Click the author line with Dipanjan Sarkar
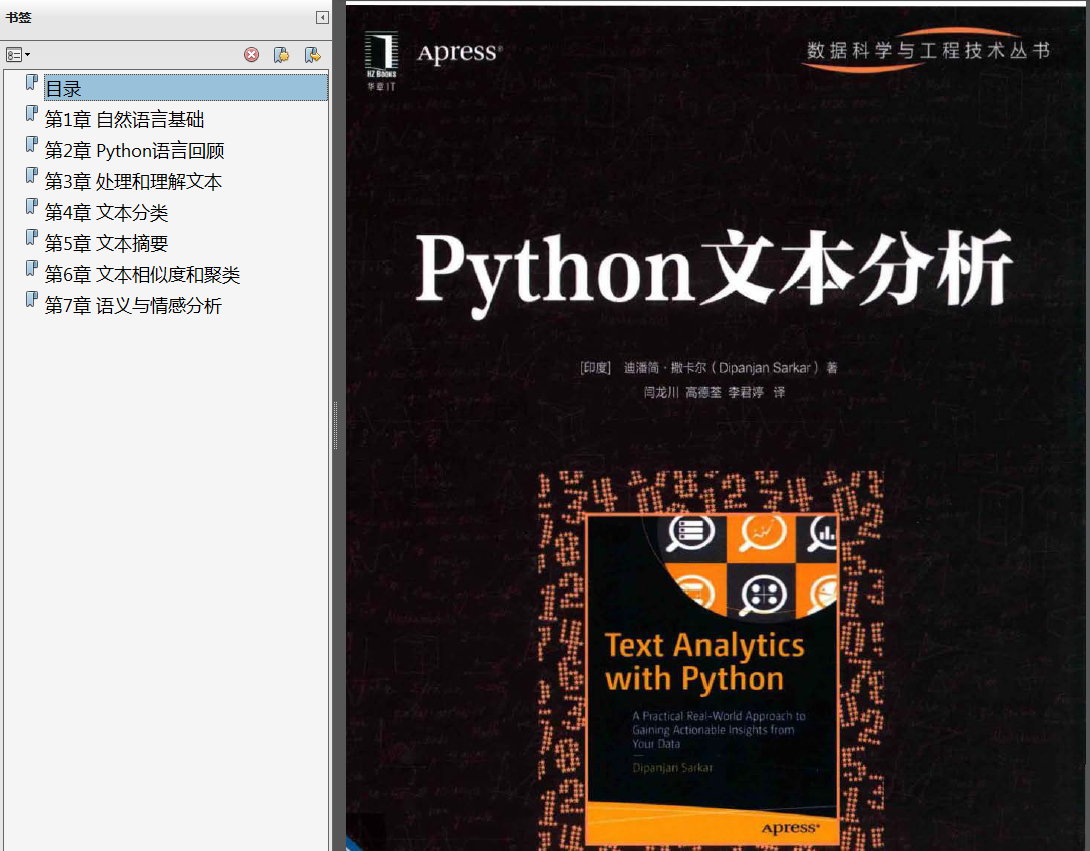 click(708, 368)
